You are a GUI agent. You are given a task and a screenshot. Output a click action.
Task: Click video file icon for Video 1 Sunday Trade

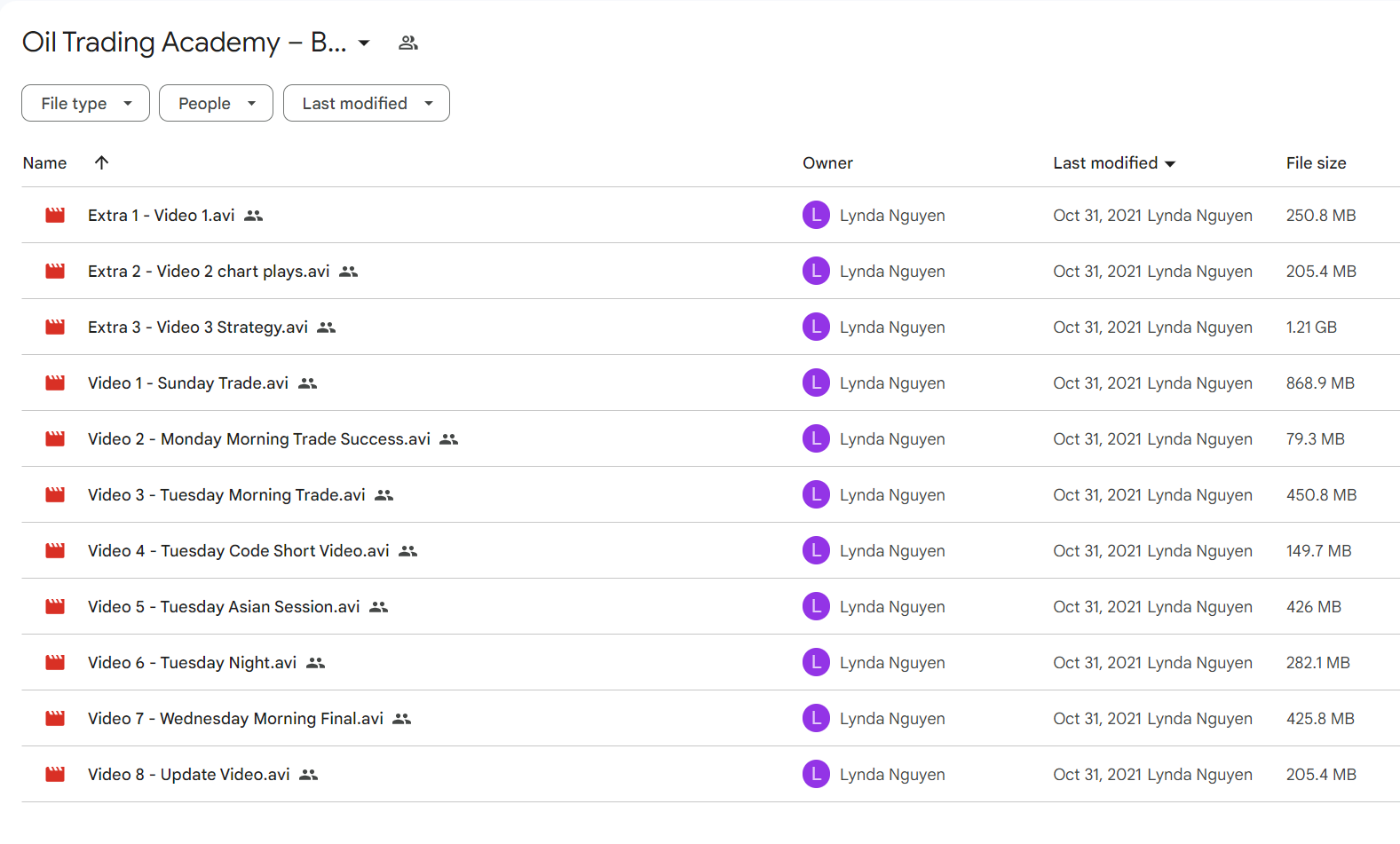[x=55, y=383]
